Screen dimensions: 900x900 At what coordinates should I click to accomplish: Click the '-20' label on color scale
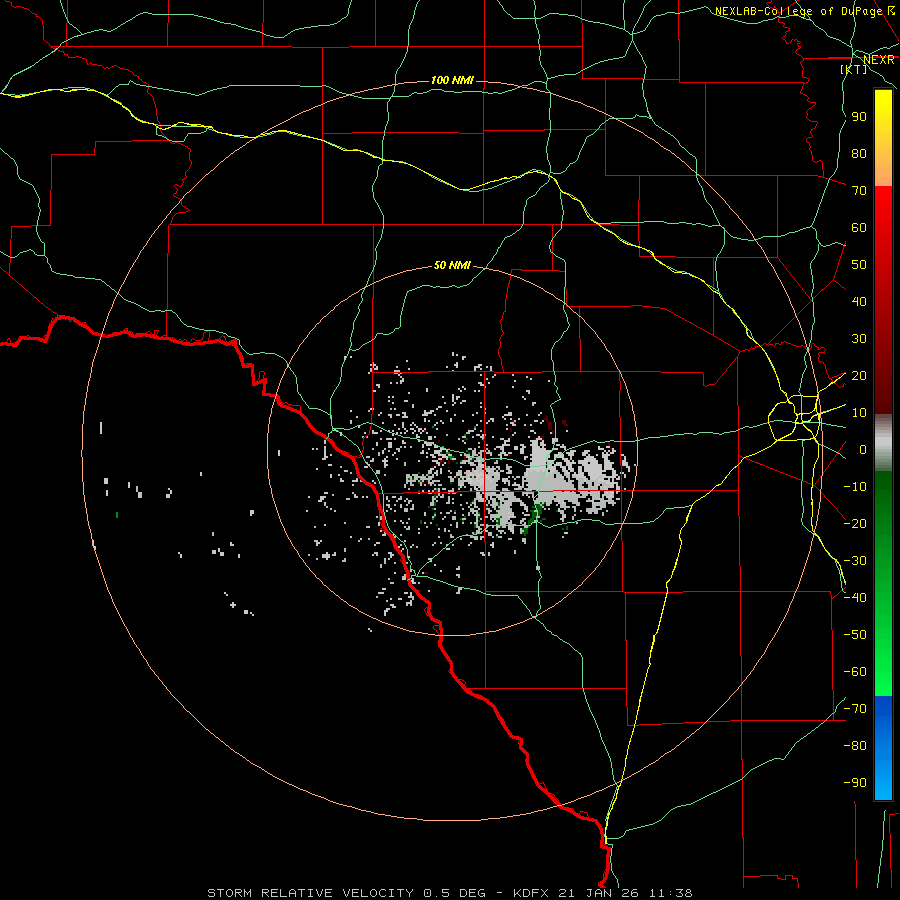point(855,523)
